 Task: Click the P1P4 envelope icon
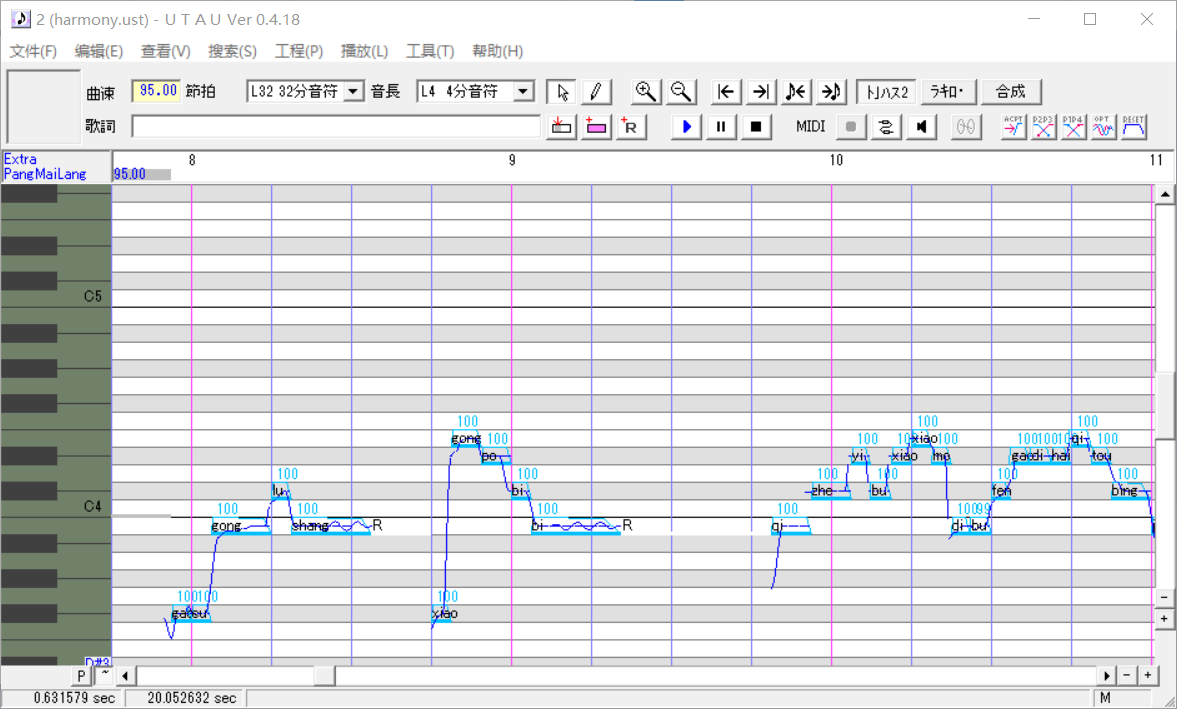[x=1073, y=127]
